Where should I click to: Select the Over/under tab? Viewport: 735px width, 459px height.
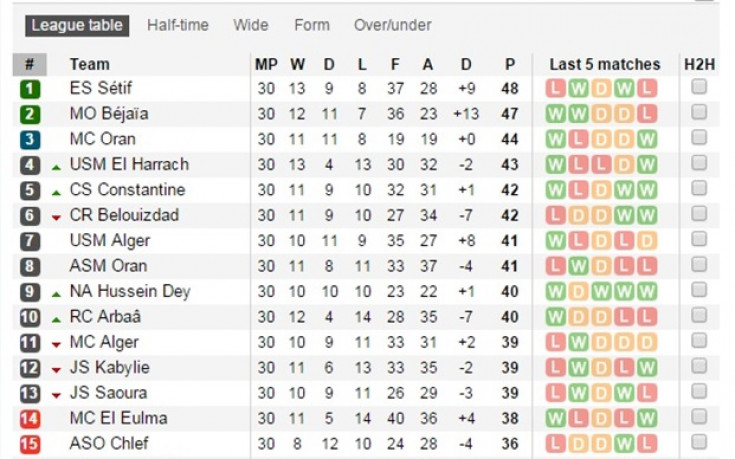pyautogui.click(x=392, y=25)
